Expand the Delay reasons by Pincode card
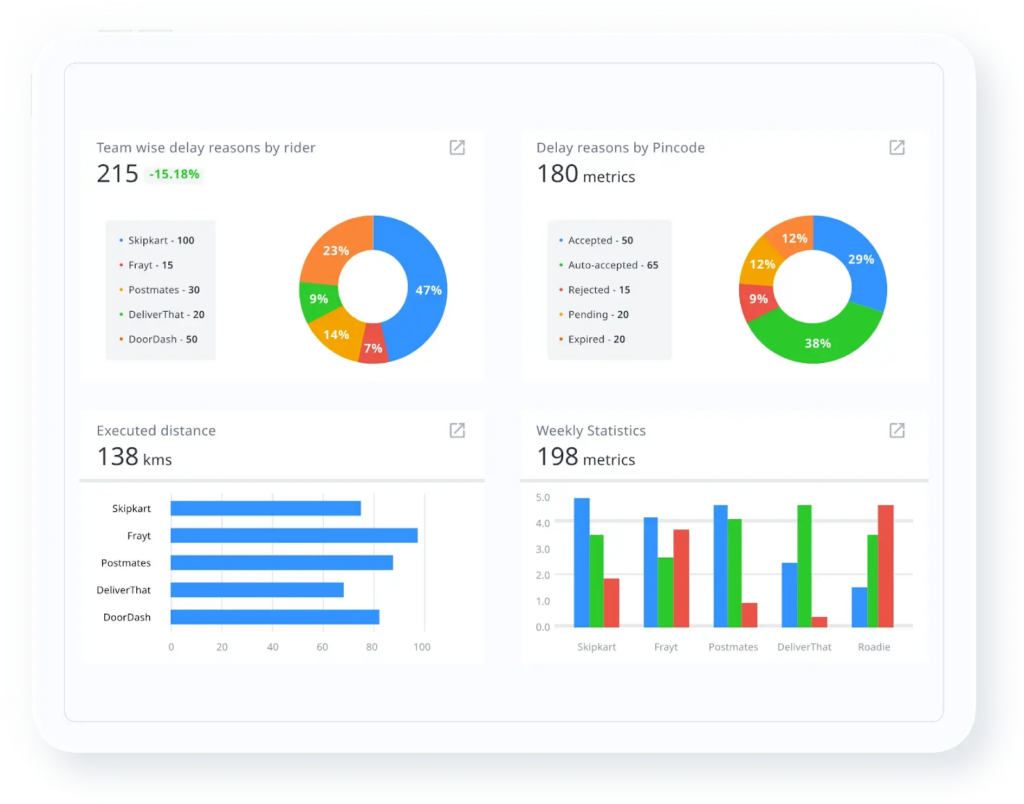 897,147
